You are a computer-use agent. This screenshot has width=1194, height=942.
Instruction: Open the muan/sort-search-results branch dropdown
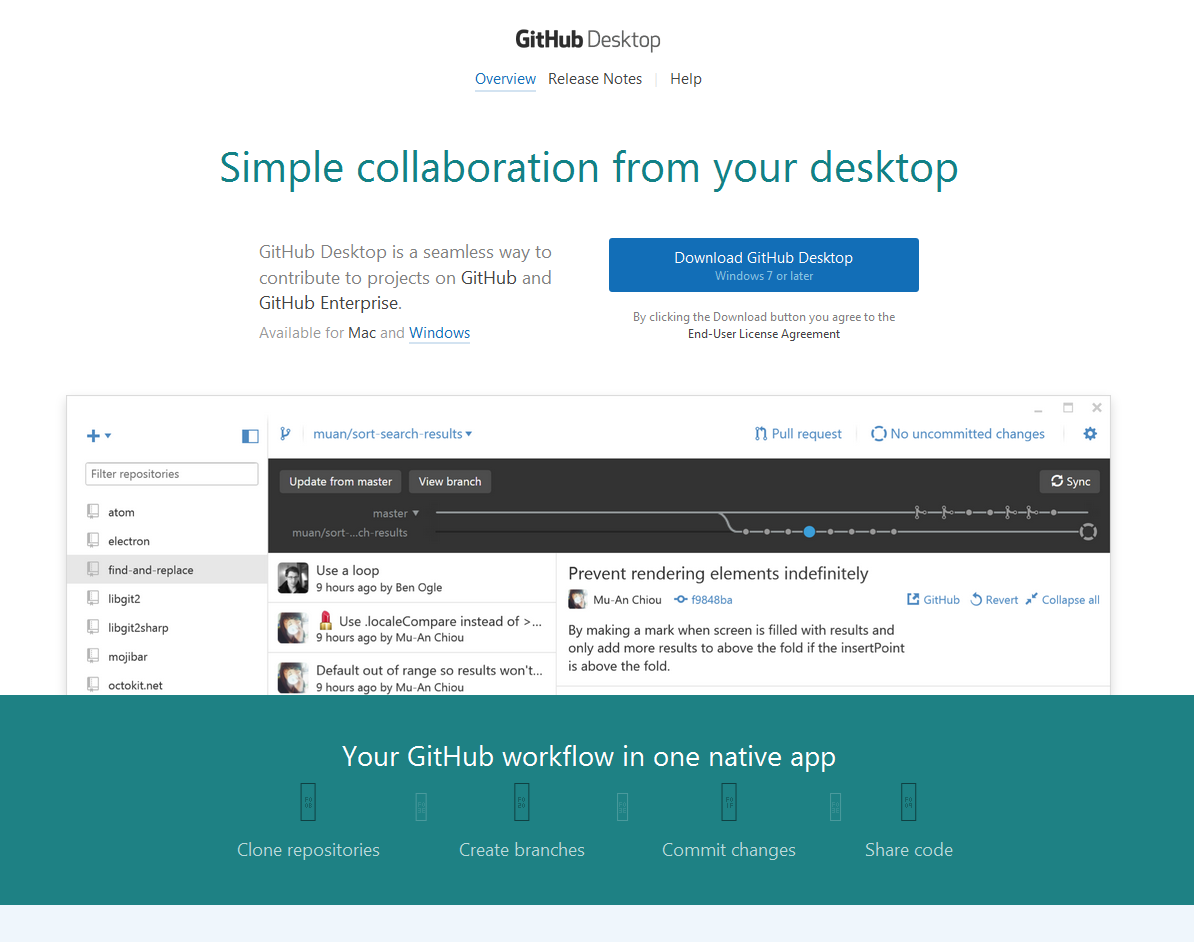(392, 434)
